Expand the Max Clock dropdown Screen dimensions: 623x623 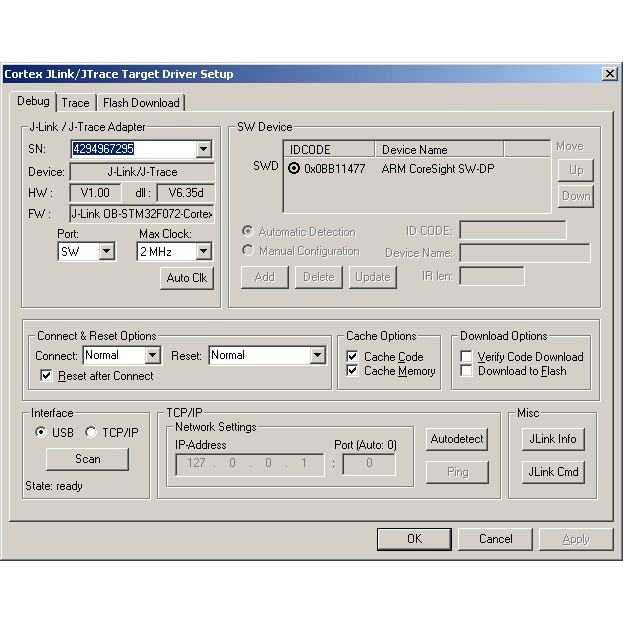click(203, 252)
